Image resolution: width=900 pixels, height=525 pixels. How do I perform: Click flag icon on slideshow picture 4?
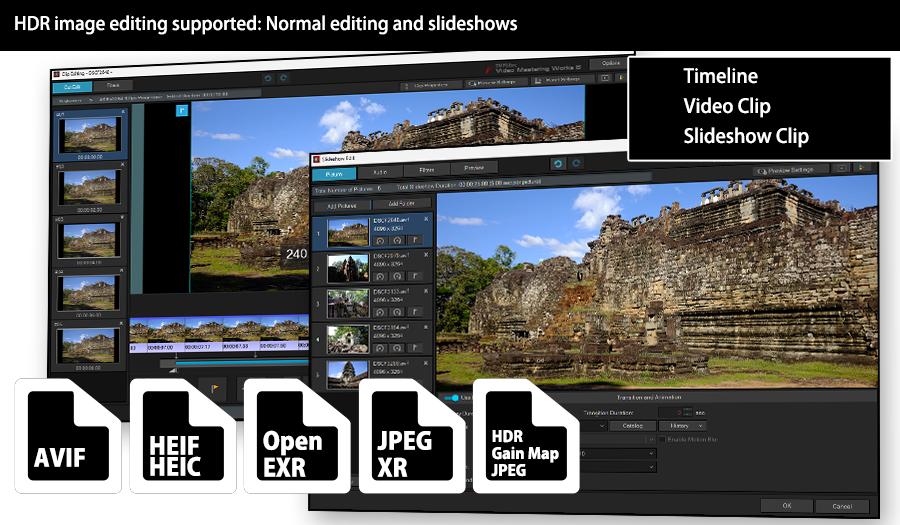coord(415,348)
